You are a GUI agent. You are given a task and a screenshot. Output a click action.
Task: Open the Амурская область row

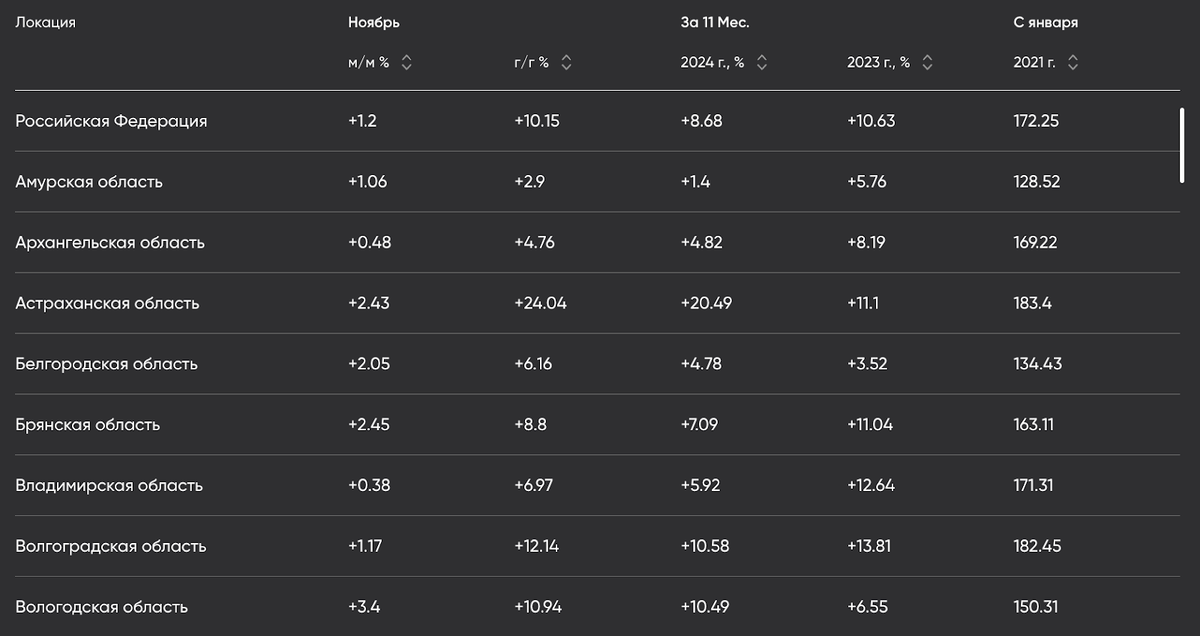click(x=89, y=182)
